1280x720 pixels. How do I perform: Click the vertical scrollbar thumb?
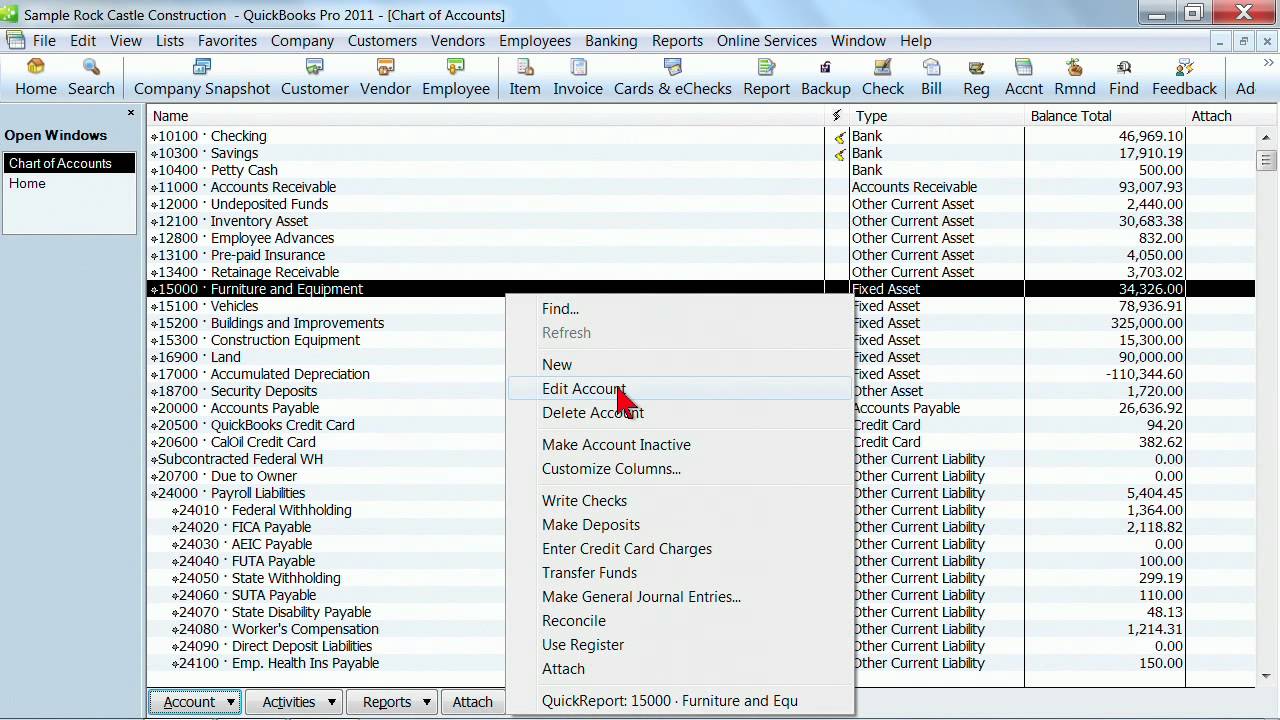click(x=1266, y=160)
